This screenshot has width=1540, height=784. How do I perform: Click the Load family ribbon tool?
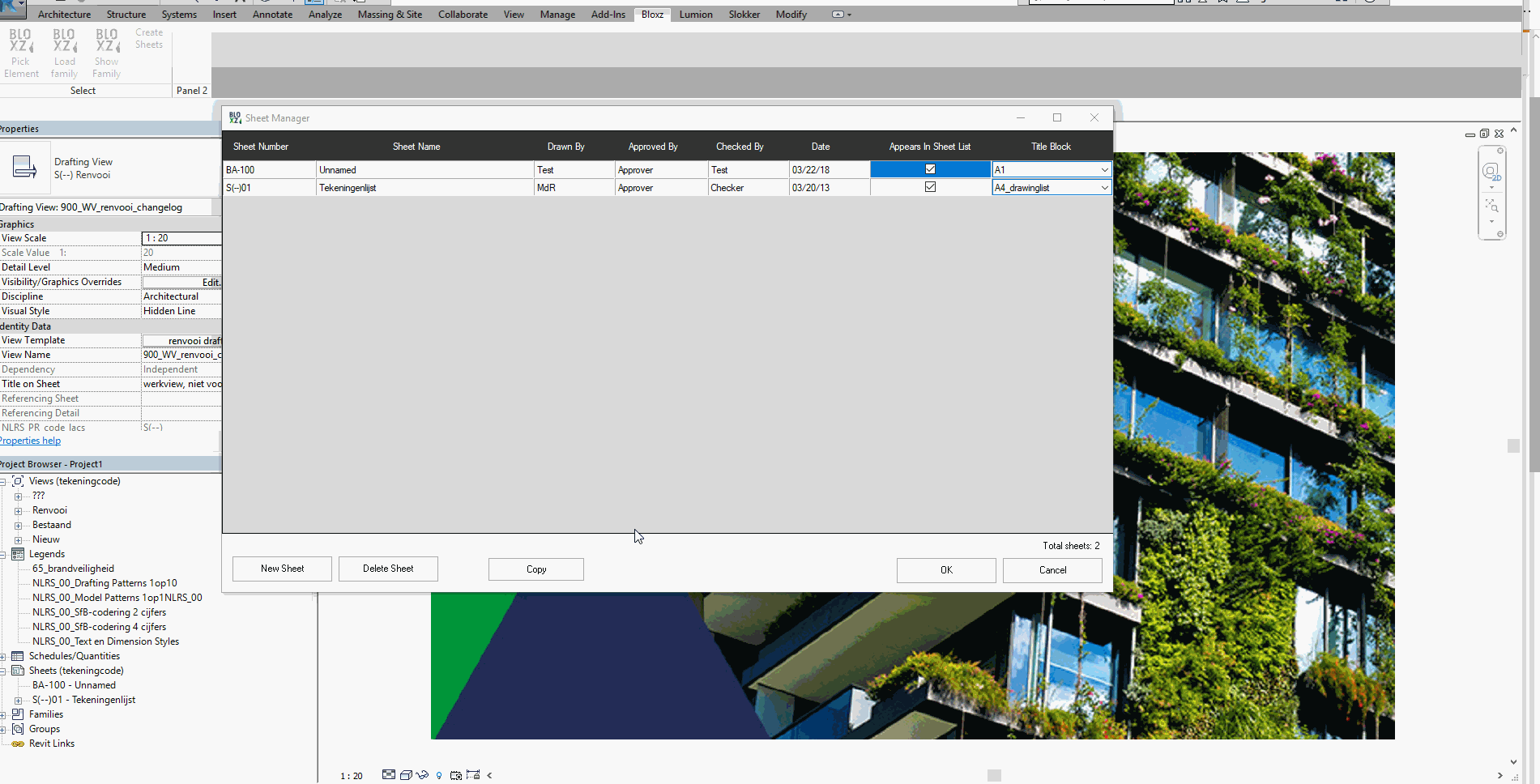click(x=64, y=53)
